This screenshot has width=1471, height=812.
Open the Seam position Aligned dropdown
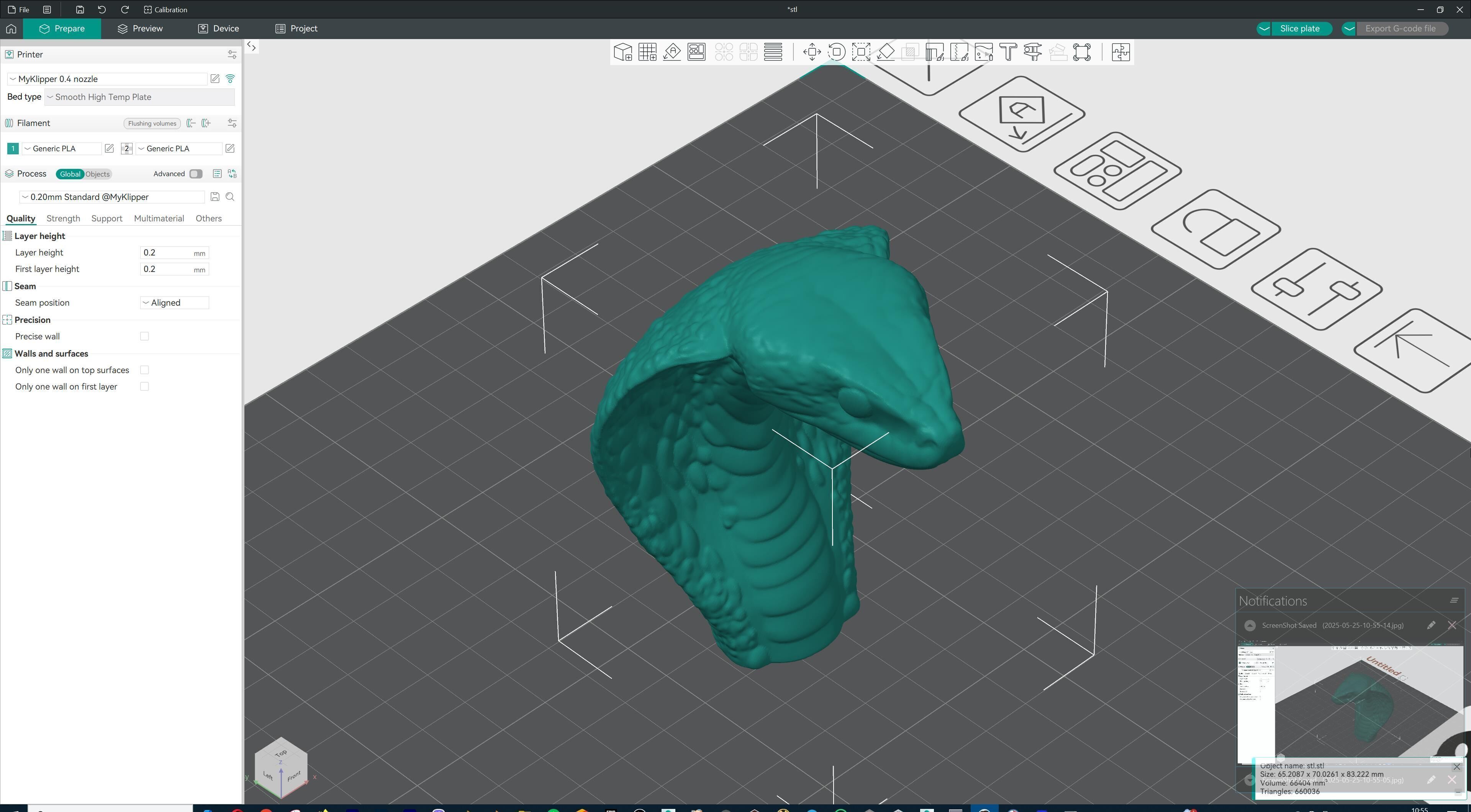coord(174,303)
